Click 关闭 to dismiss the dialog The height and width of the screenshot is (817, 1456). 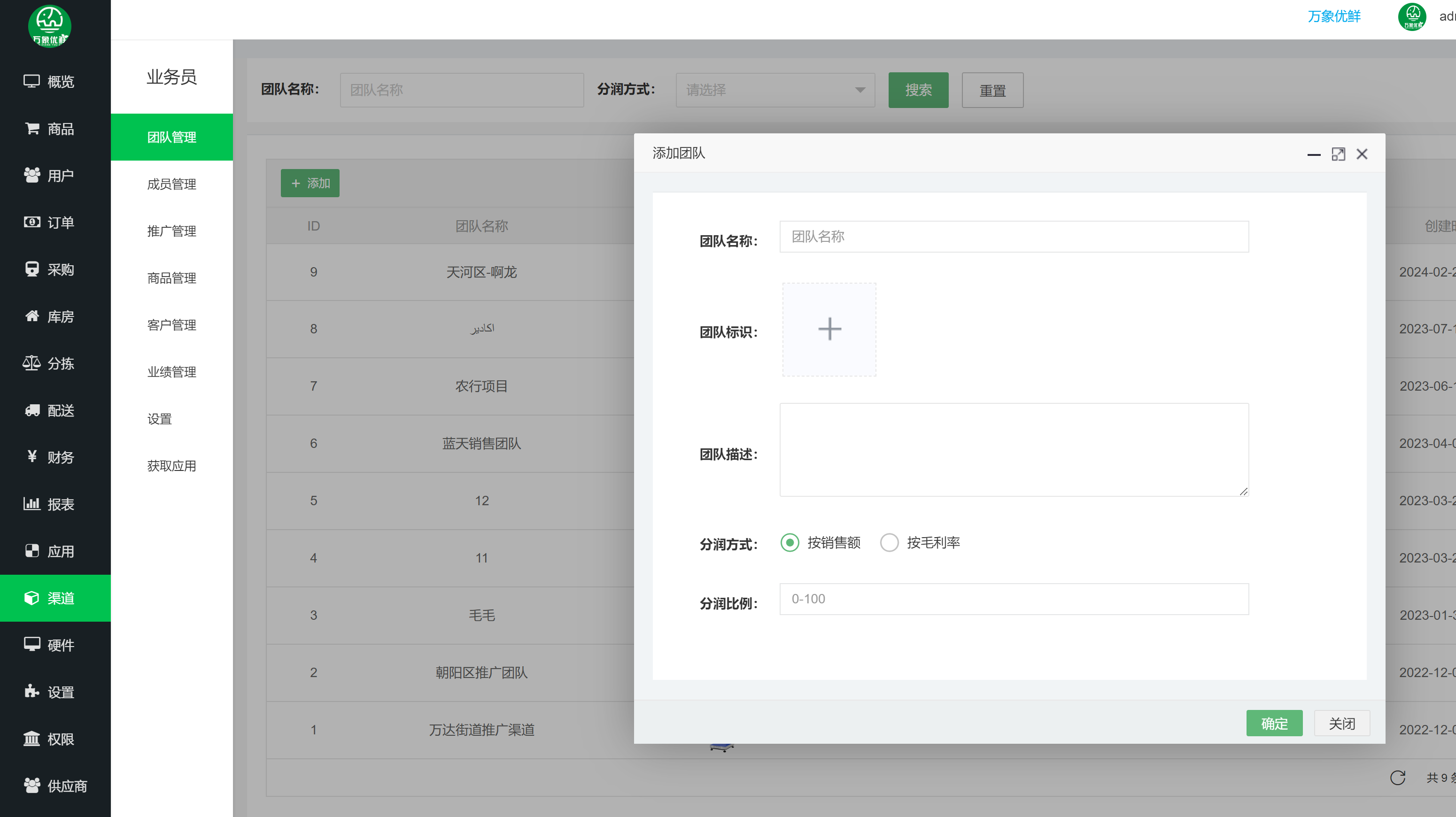[1341, 723]
